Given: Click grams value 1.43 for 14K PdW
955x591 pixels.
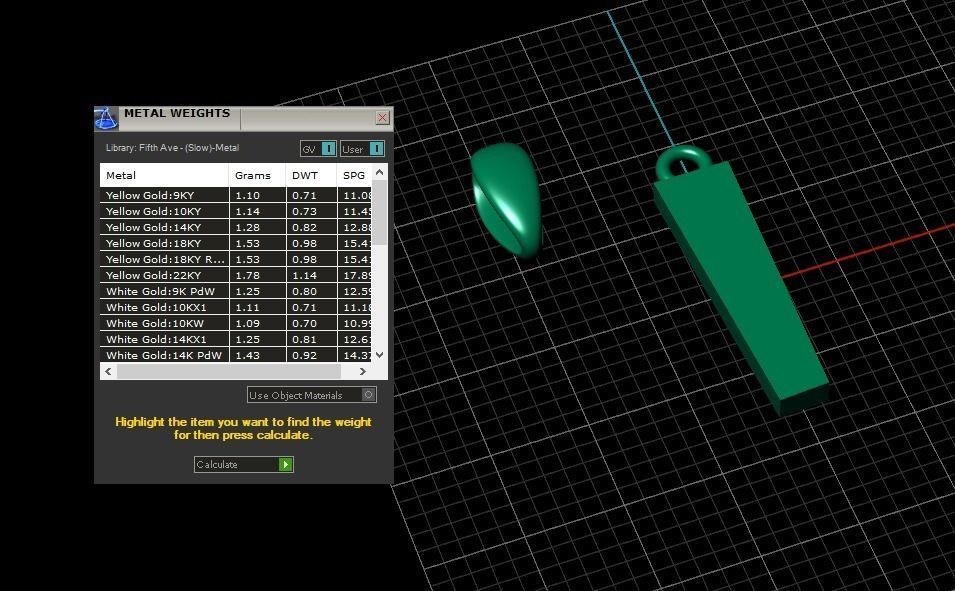Looking at the screenshot, I should (247, 355).
